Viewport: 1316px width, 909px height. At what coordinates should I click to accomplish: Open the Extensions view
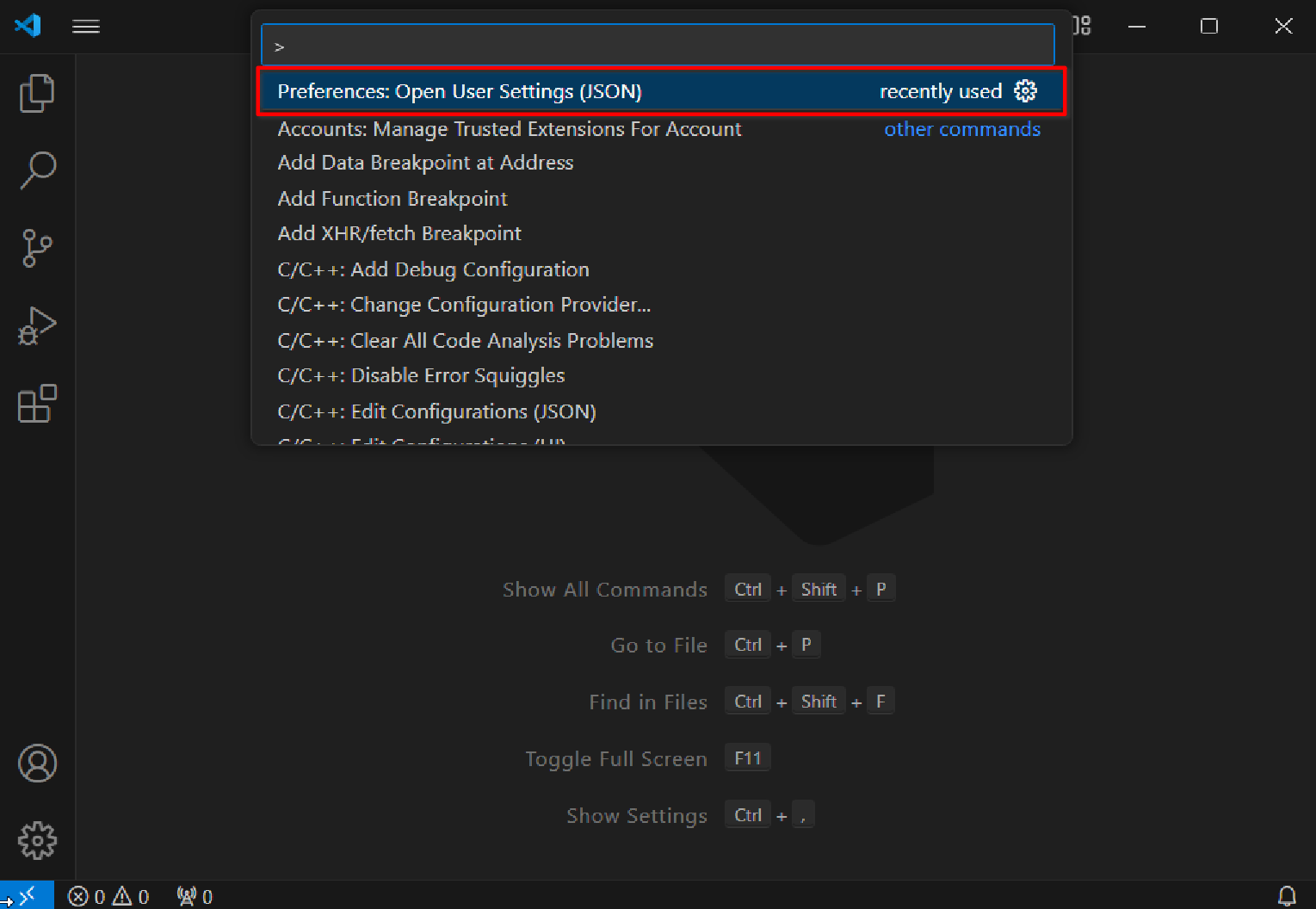pyautogui.click(x=37, y=404)
